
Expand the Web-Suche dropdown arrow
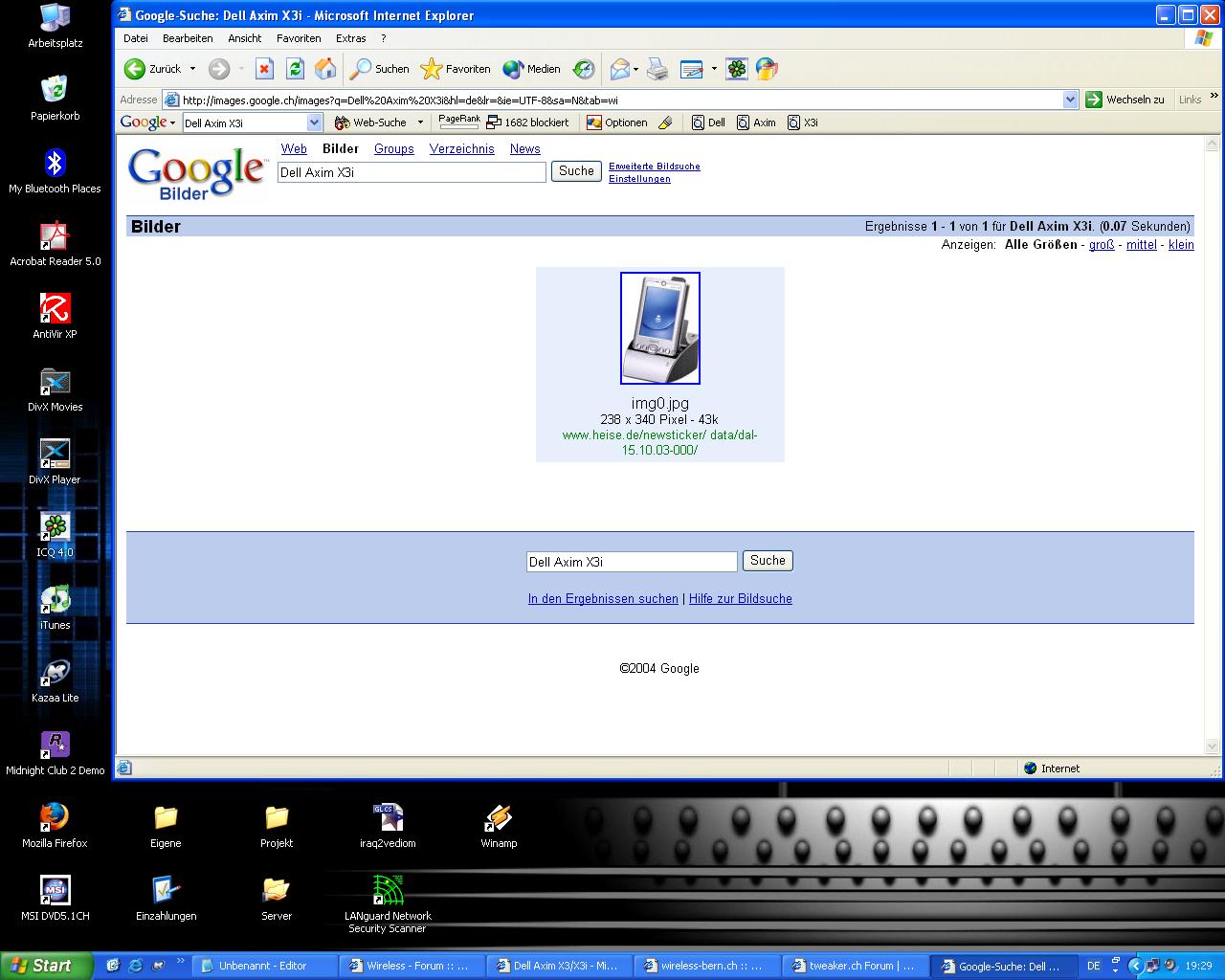pos(420,122)
